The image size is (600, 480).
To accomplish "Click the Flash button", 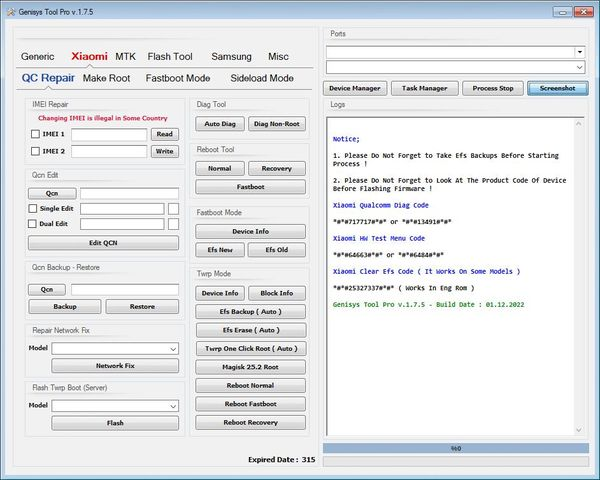I will click(x=115, y=423).
